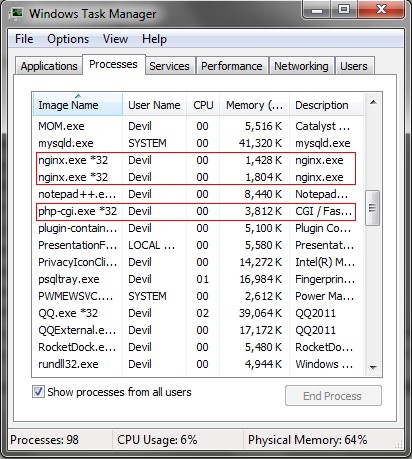The width and height of the screenshot is (412, 459).
Task: Select the MOM.exe process row
Action: pos(198,126)
